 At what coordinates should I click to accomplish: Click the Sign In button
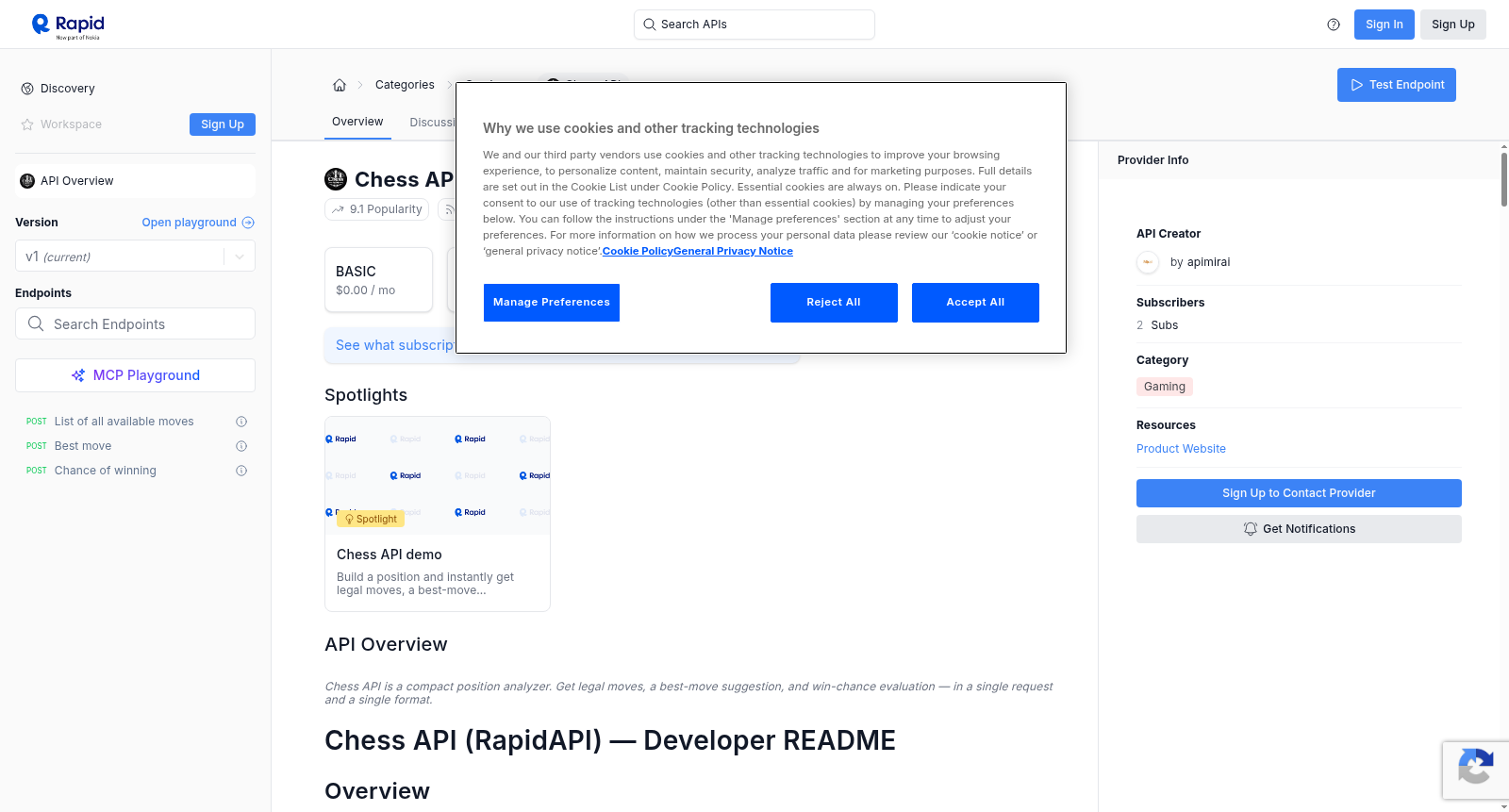(x=1385, y=25)
